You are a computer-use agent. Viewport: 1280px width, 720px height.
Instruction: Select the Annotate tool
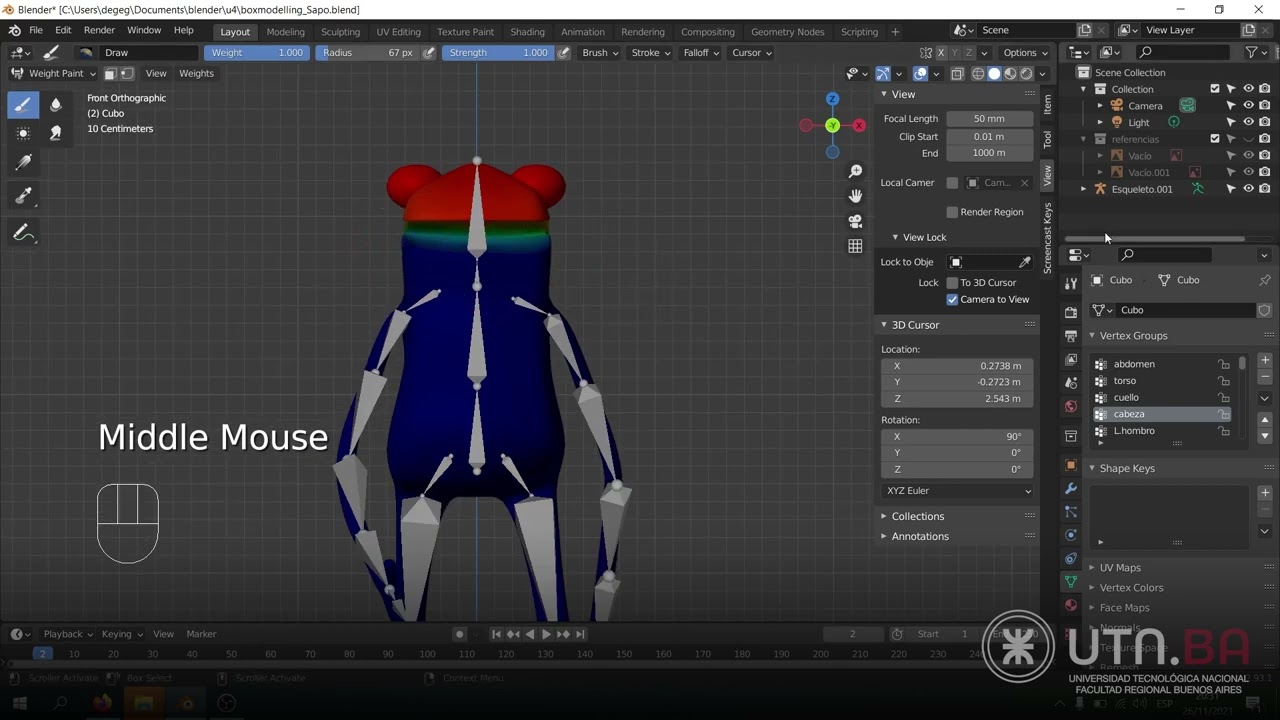click(x=24, y=233)
